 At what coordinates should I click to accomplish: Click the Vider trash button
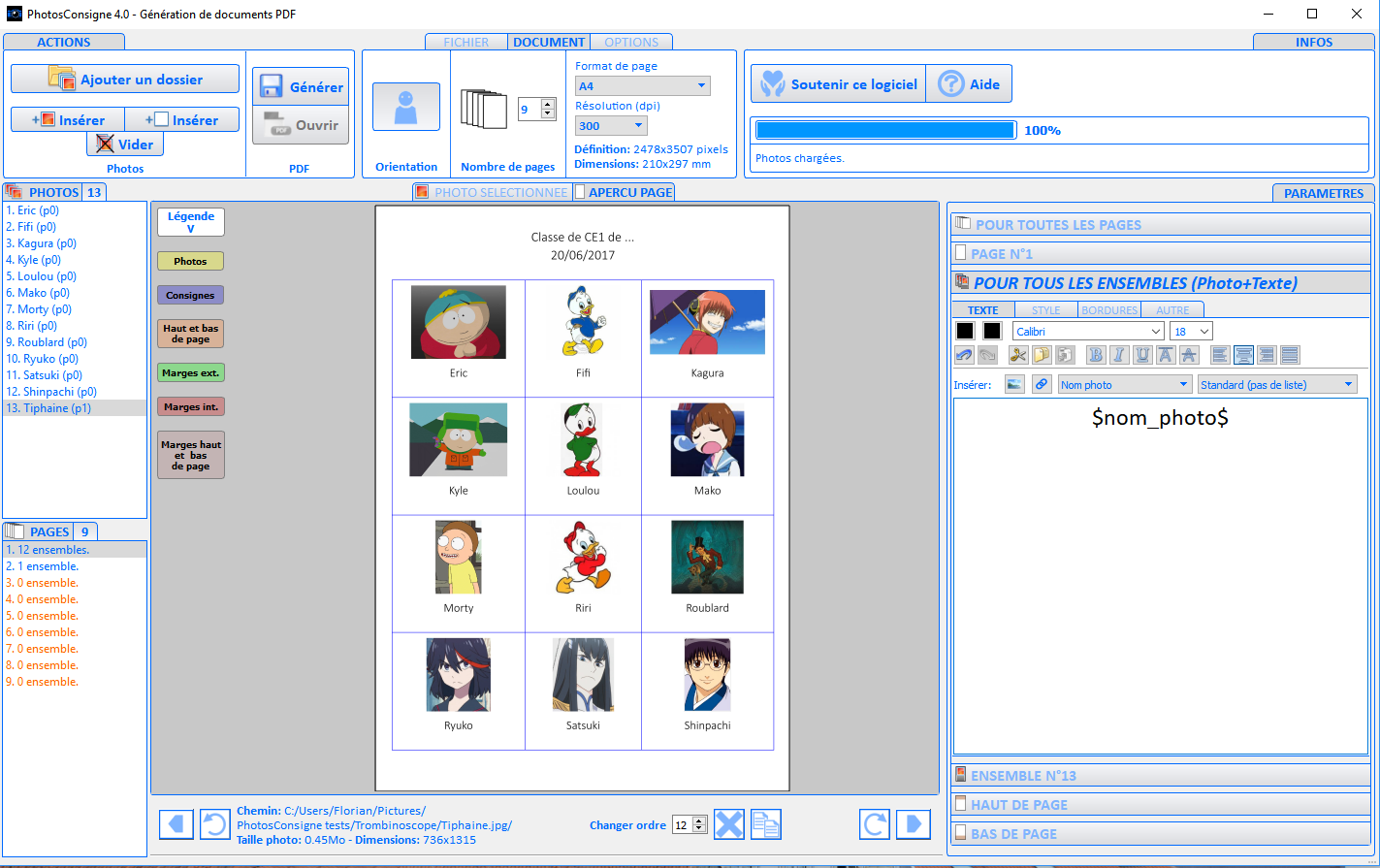125,144
